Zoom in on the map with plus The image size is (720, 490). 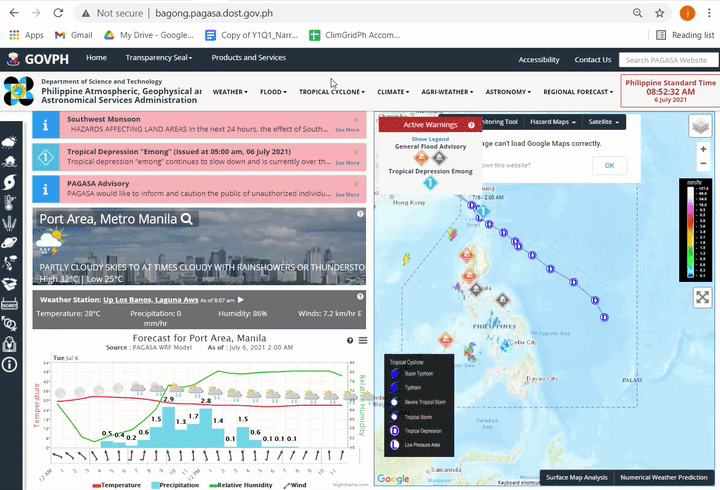coord(703,149)
